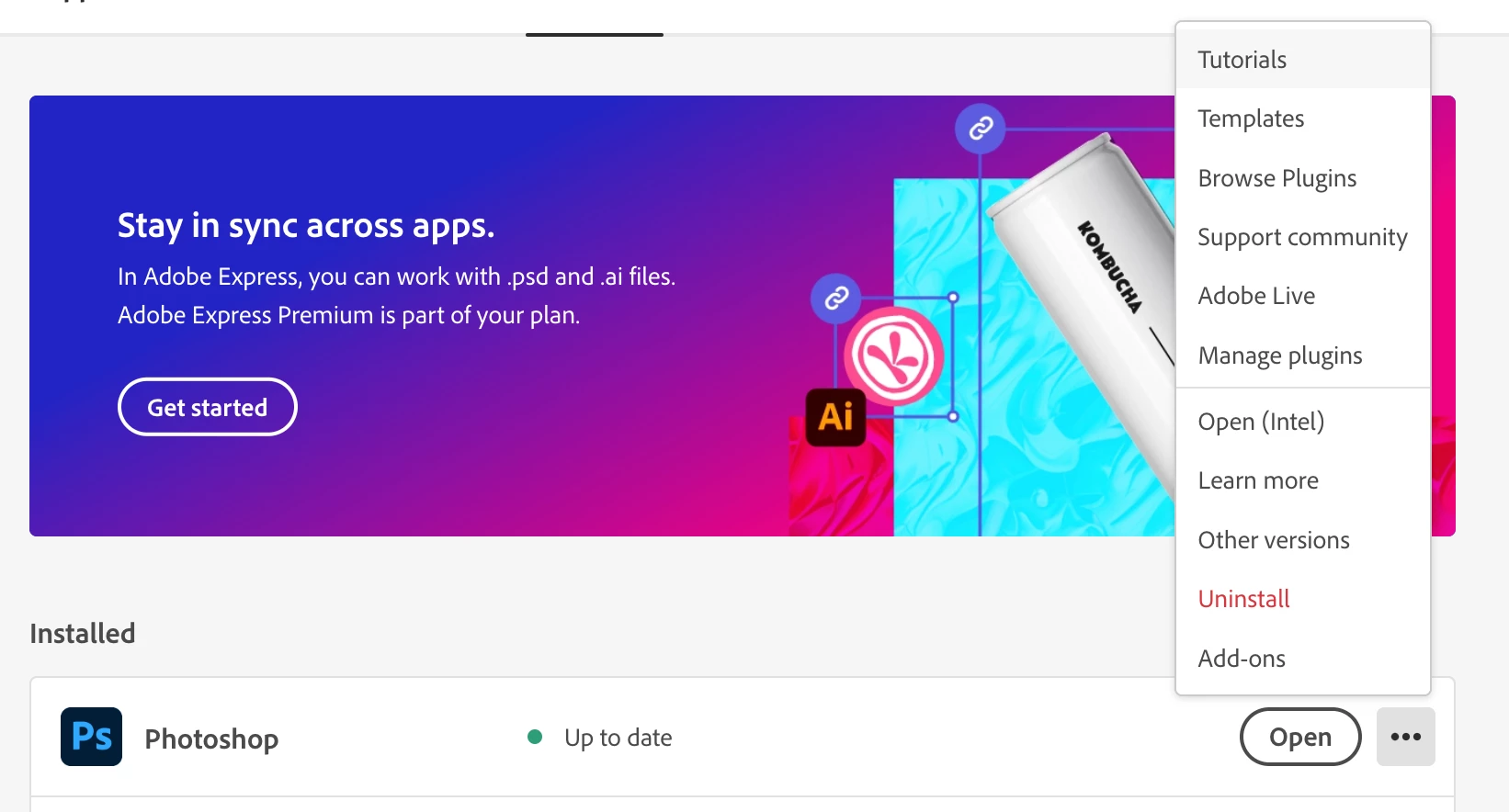Image resolution: width=1509 pixels, height=812 pixels.
Task: Click the green up-to-date status dot
Action: 535,737
